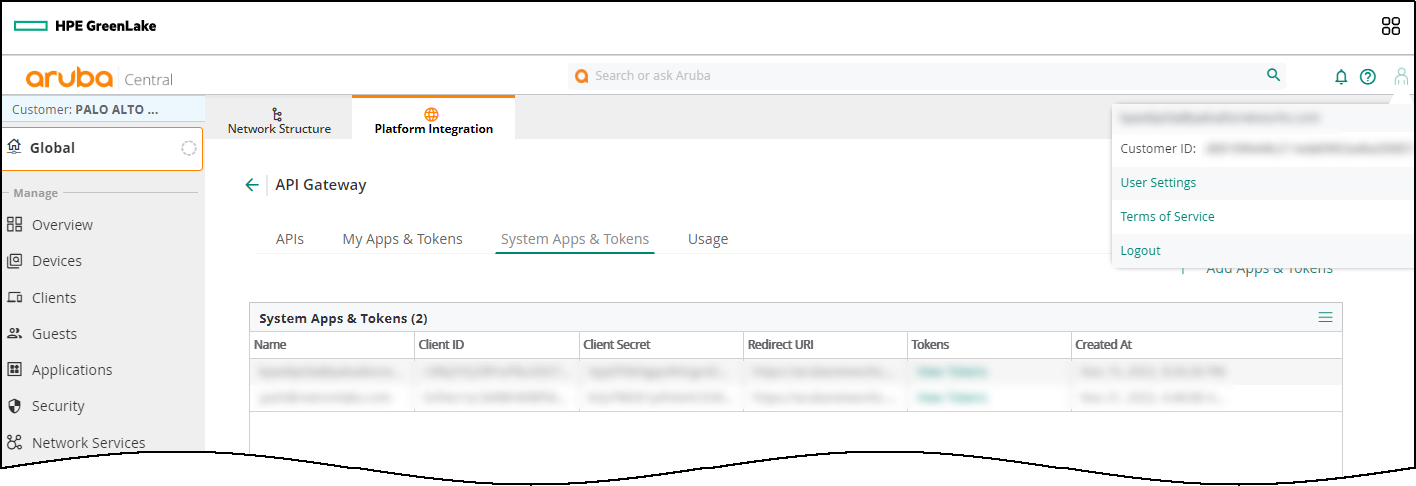
Task: Click the Created At column header
Action: pyautogui.click(x=1104, y=345)
